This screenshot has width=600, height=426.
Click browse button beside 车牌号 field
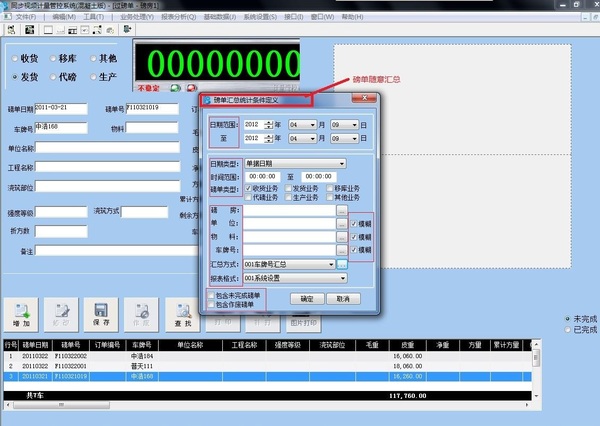(342, 249)
